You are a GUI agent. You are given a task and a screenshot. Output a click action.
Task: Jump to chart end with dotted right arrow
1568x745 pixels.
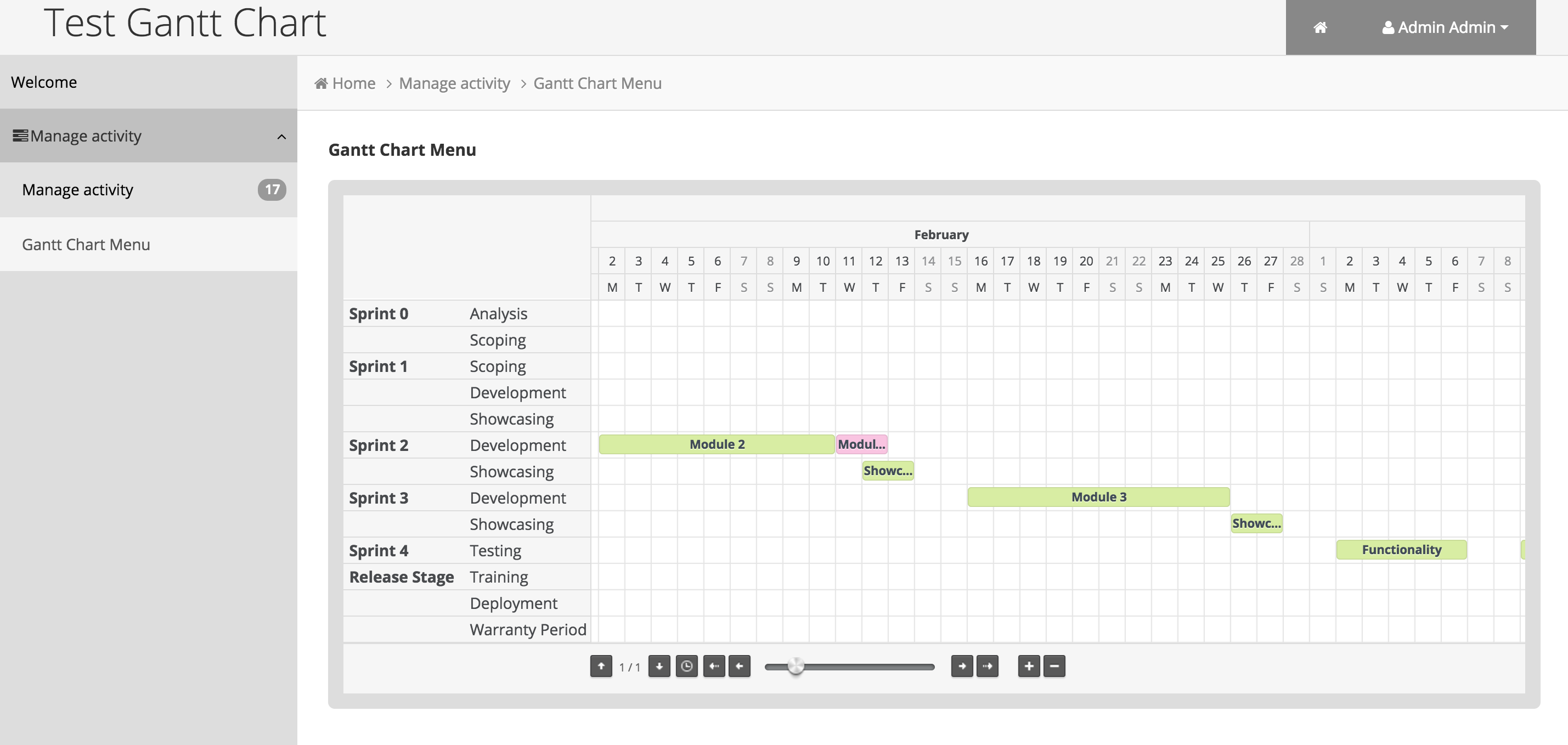988,667
